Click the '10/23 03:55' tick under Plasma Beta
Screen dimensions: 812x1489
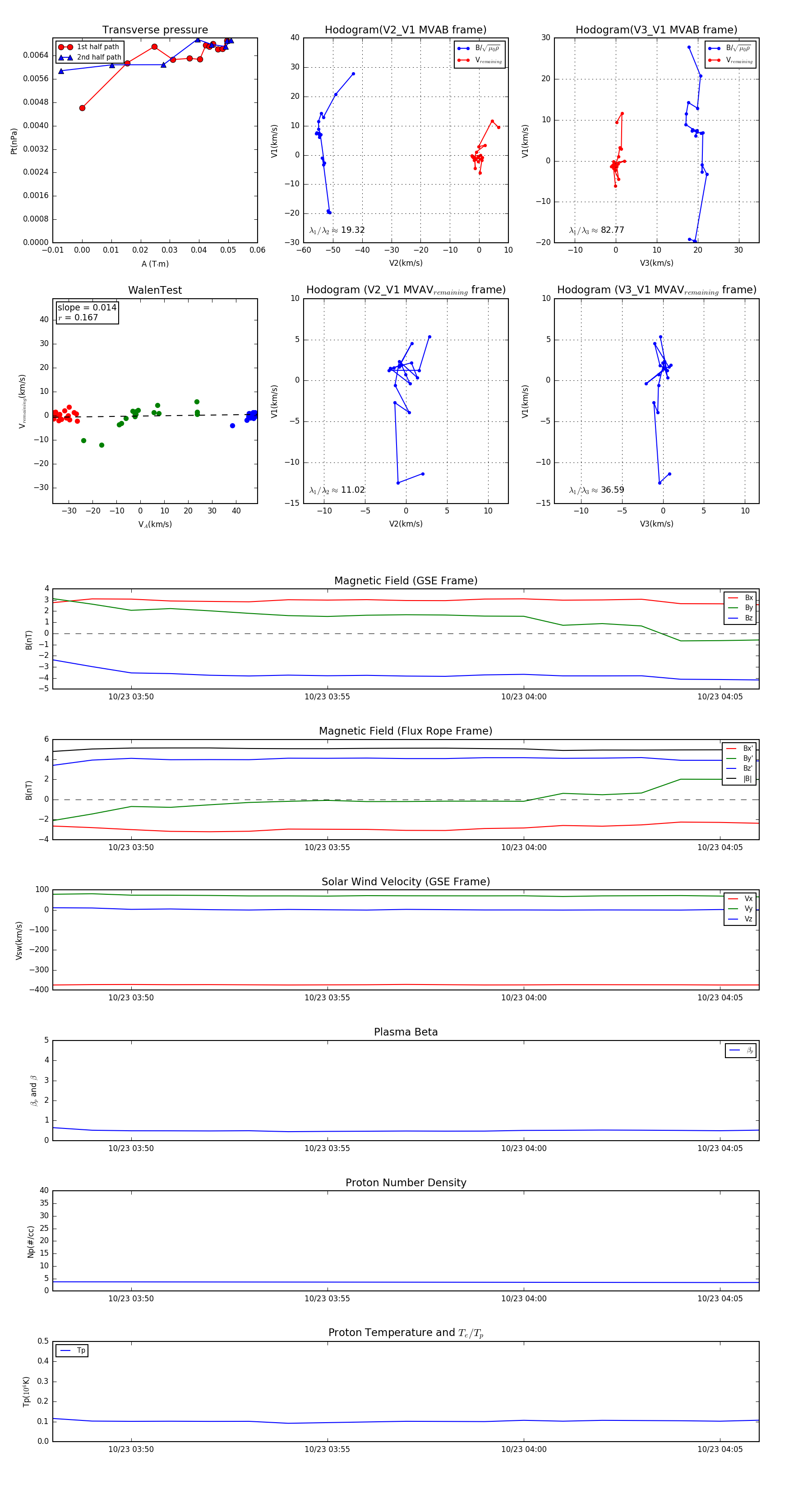(327, 1148)
